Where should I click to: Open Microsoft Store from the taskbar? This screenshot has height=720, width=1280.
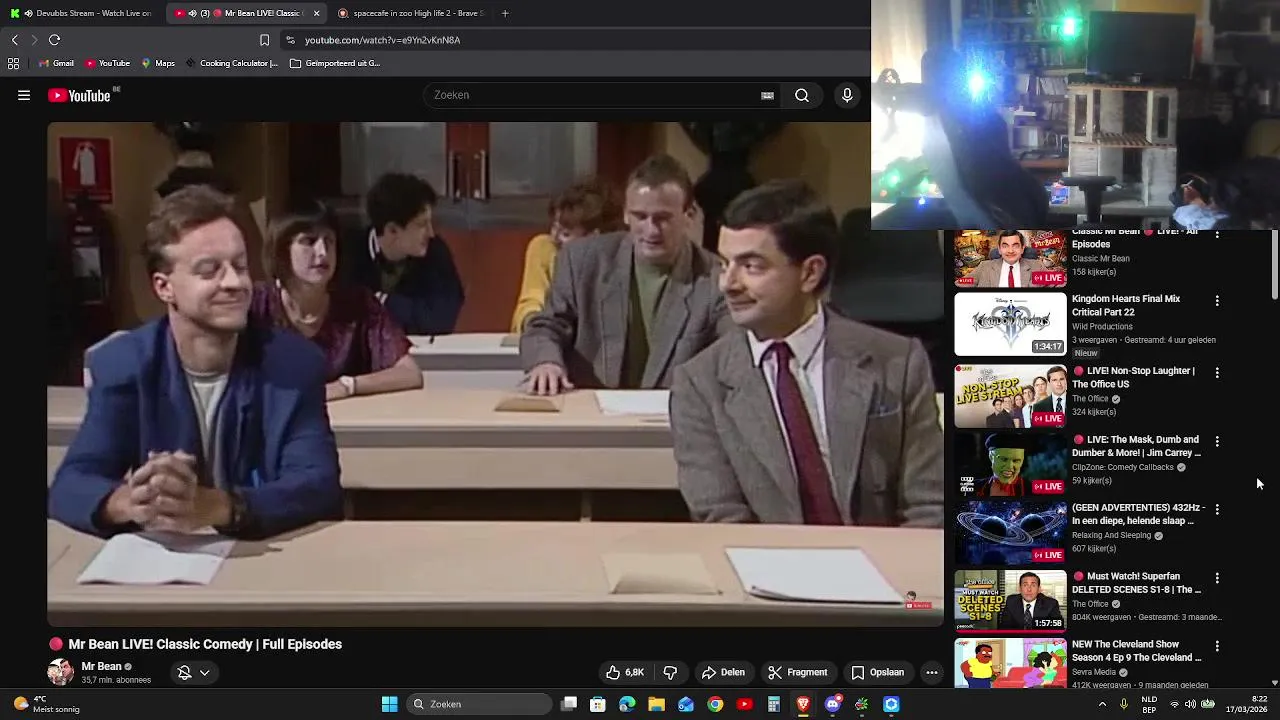tap(598, 704)
